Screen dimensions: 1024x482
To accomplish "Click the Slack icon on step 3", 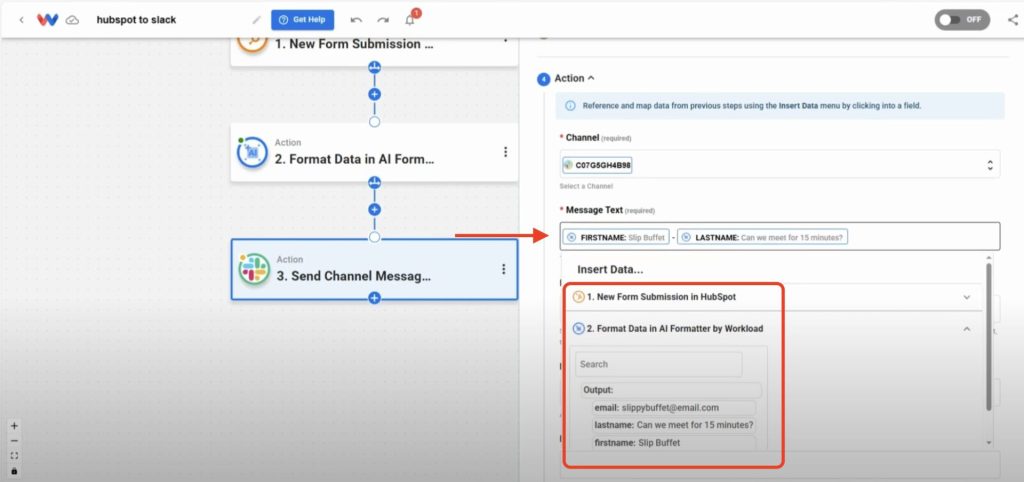I will click(x=254, y=269).
